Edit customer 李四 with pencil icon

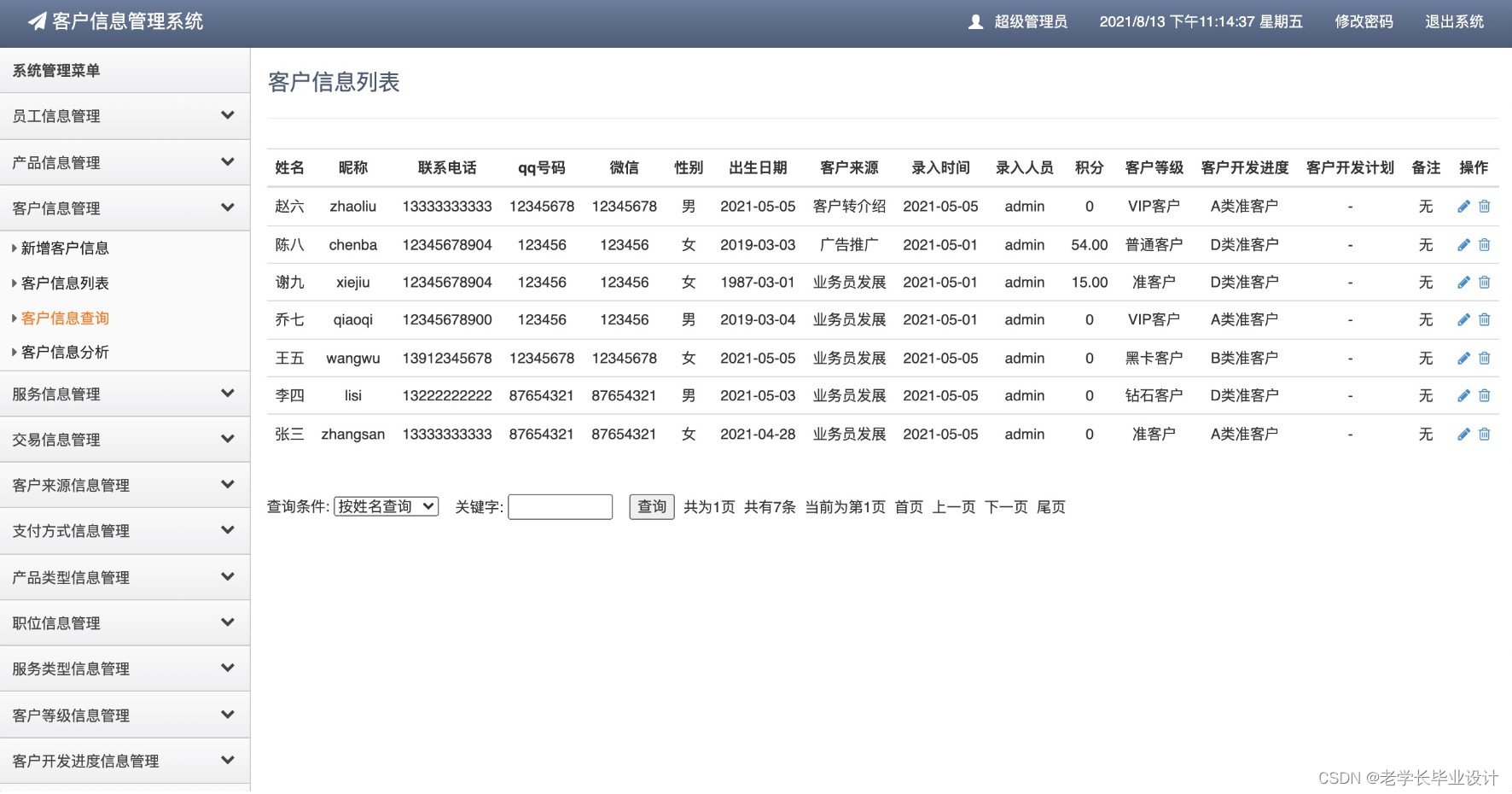coord(1463,395)
